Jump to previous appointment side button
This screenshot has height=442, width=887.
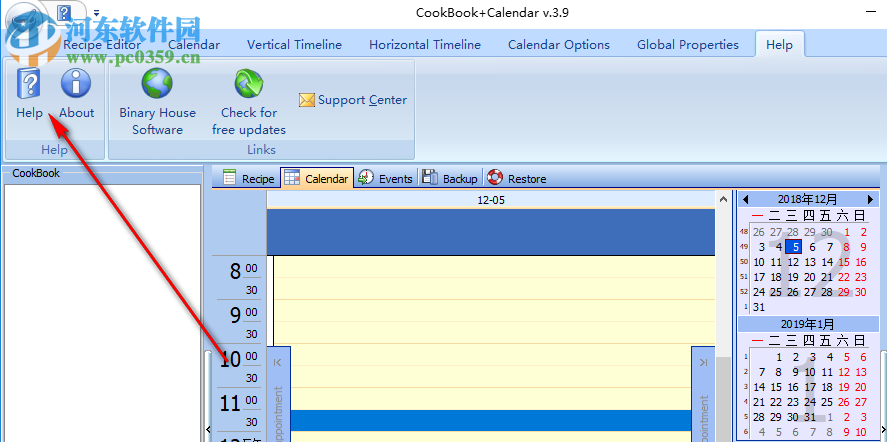pyautogui.click(x=277, y=394)
